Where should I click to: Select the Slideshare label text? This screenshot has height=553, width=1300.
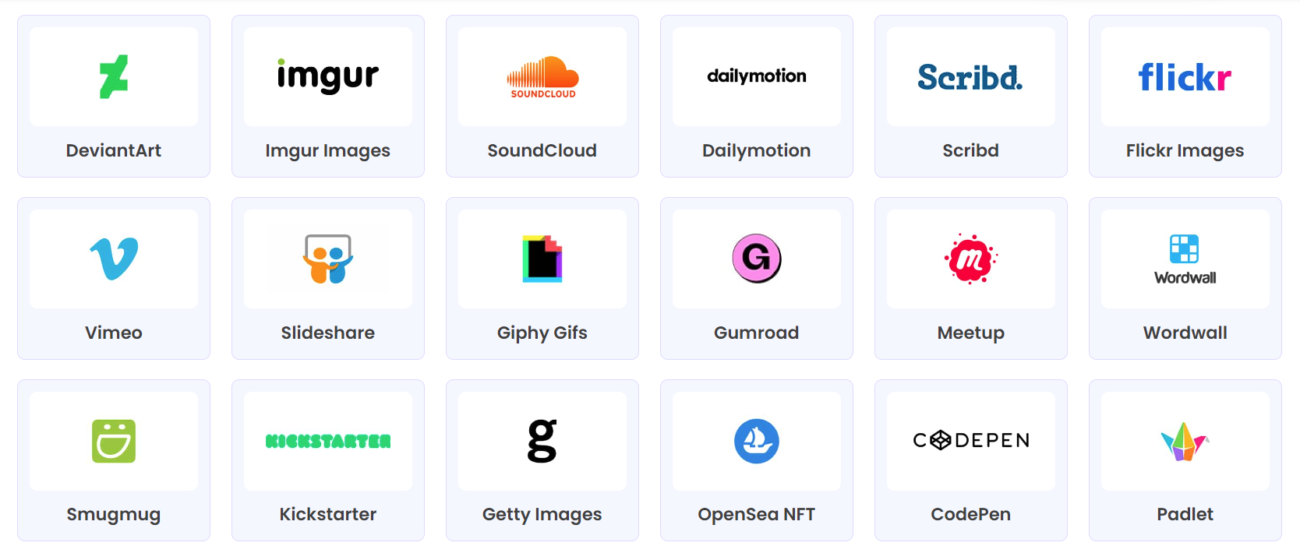328,333
